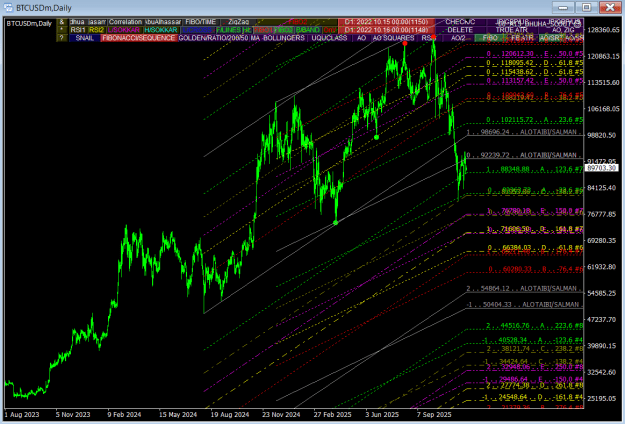
Task: Click the '-1 .. 50404.33 .. ALOTAIBI/SALMAN' label
Action: (523, 304)
